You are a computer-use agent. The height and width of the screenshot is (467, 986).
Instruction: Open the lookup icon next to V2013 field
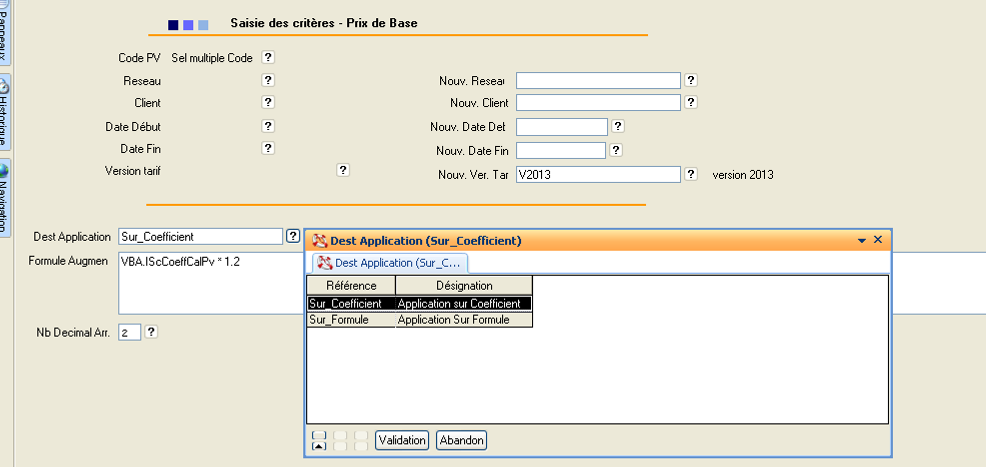click(691, 174)
